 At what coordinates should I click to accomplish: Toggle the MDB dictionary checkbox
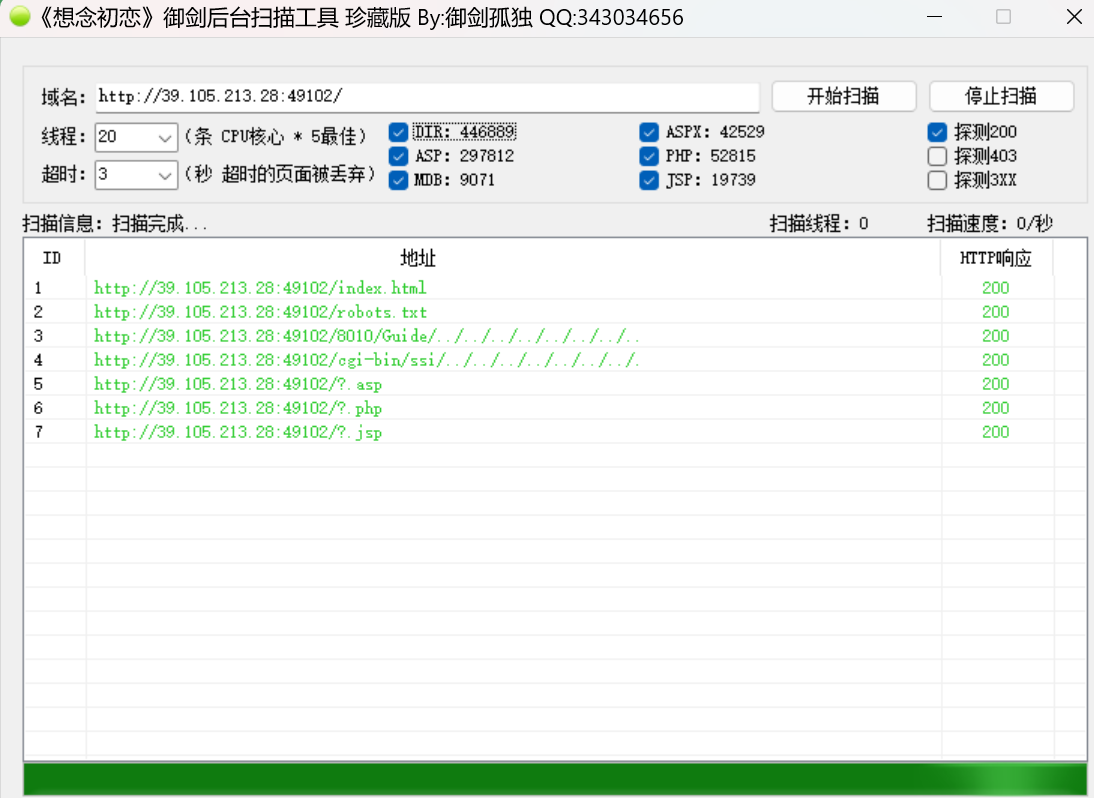(x=398, y=180)
